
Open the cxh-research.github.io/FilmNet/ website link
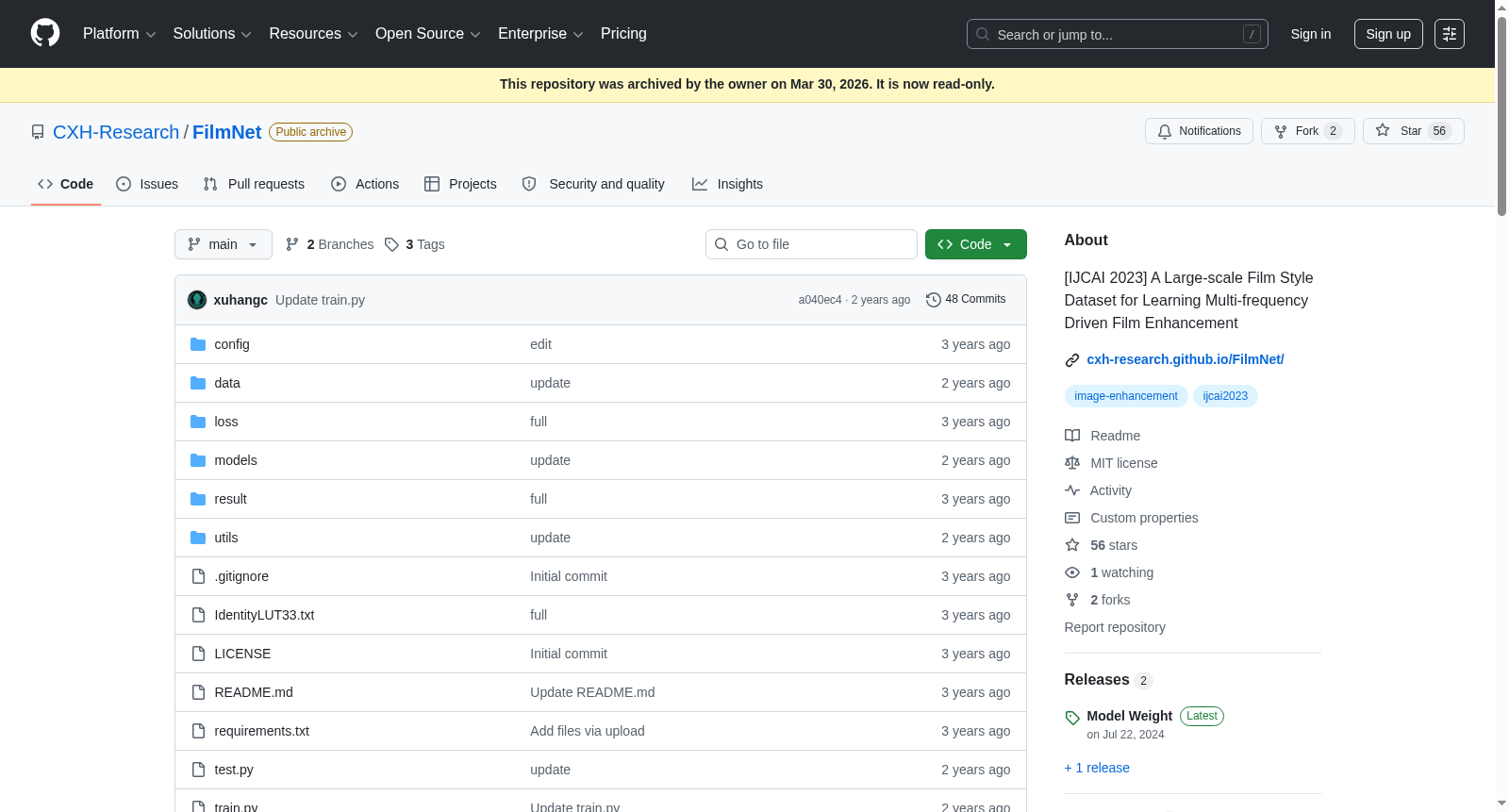tap(1186, 359)
